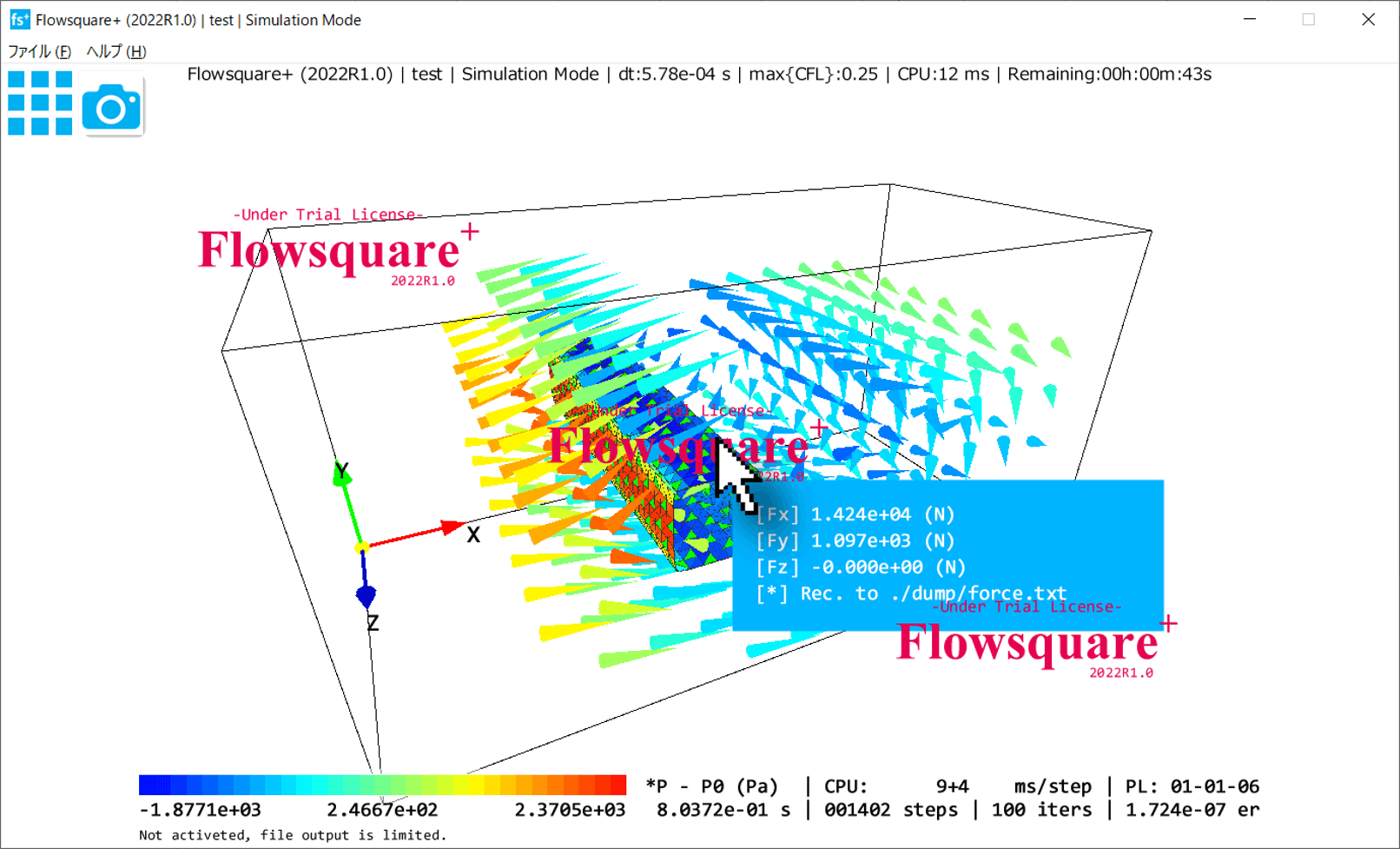Open the blue grid panel icon

pos(40,103)
